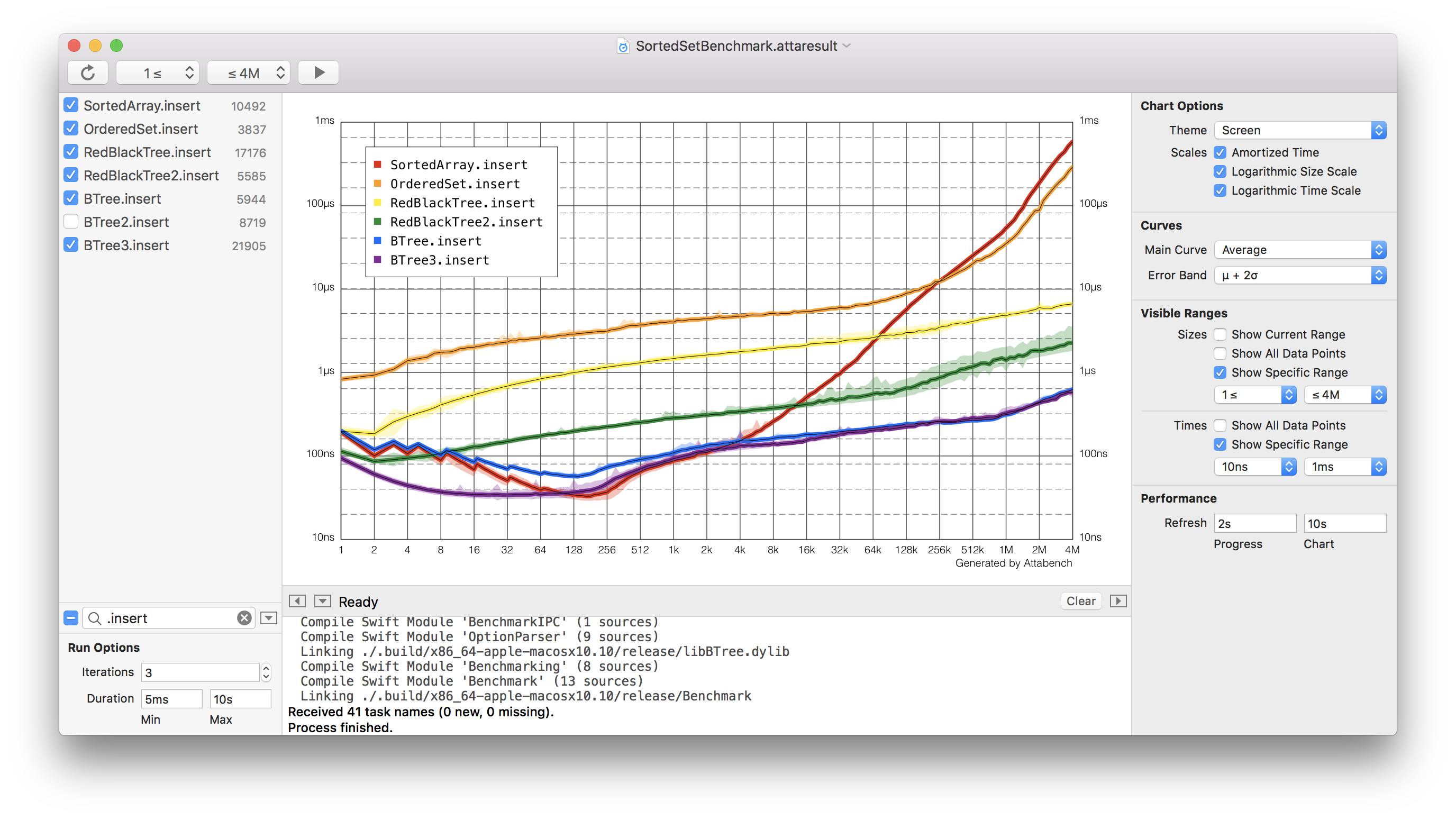The height and width of the screenshot is (820, 1456).
Task: Click the back navigation arrow icon
Action: 297,601
